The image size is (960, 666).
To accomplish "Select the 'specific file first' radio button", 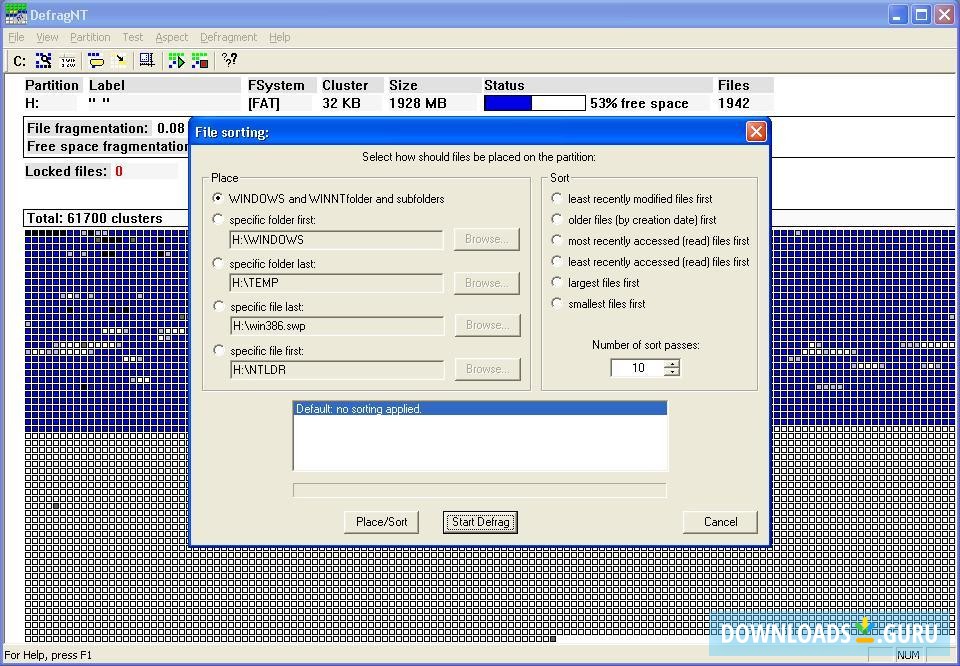I will pos(218,350).
